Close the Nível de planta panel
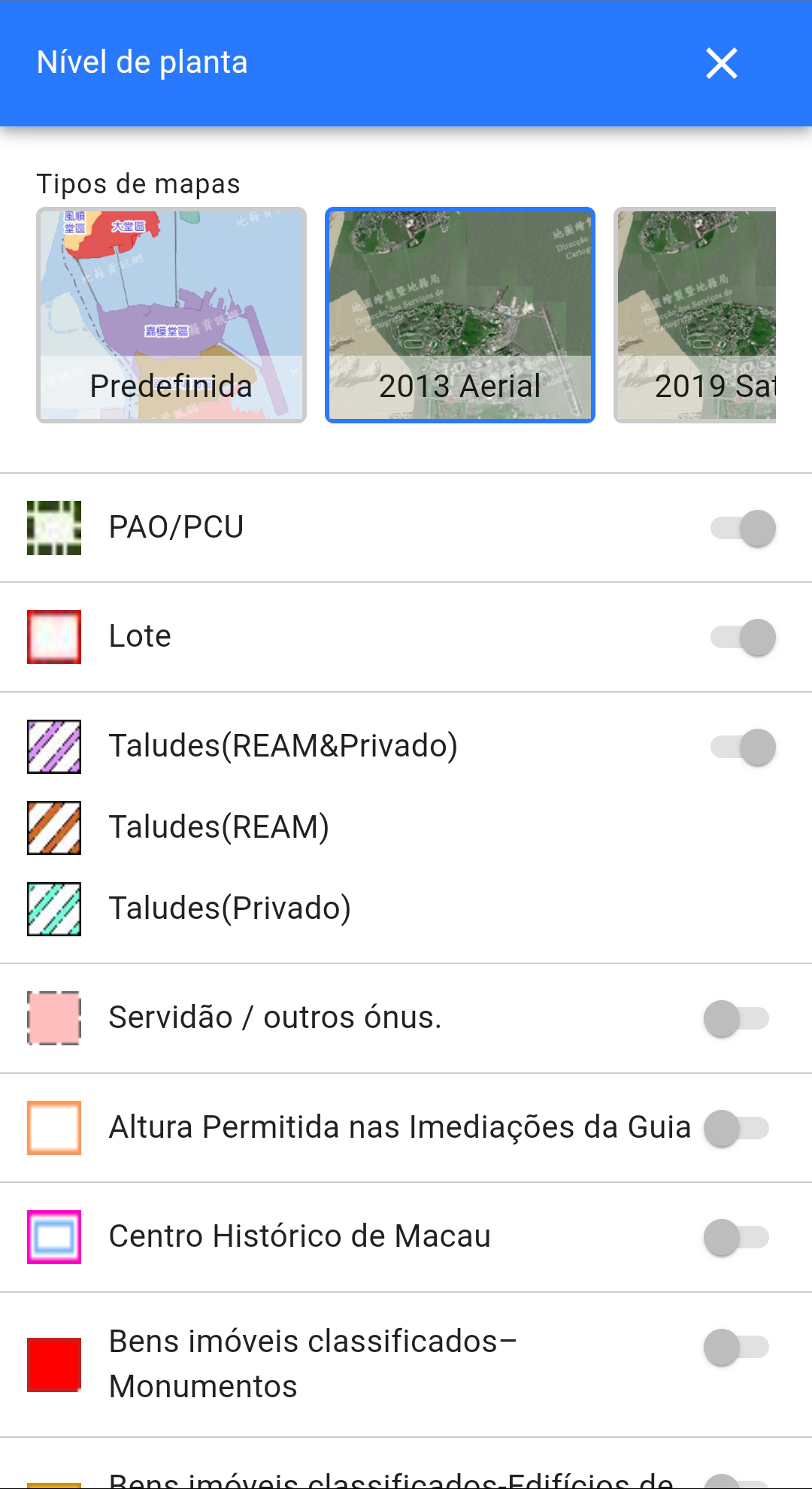 click(x=721, y=63)
